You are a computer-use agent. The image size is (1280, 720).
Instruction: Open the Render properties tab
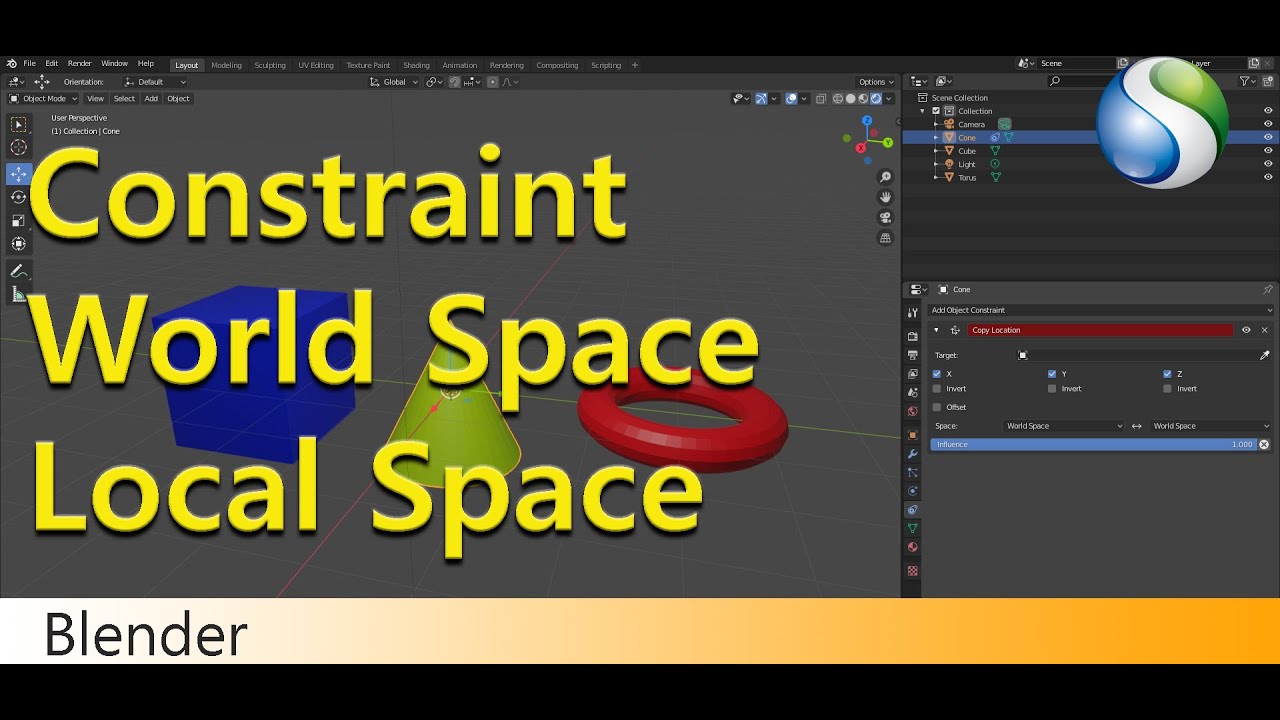[912, 336]
